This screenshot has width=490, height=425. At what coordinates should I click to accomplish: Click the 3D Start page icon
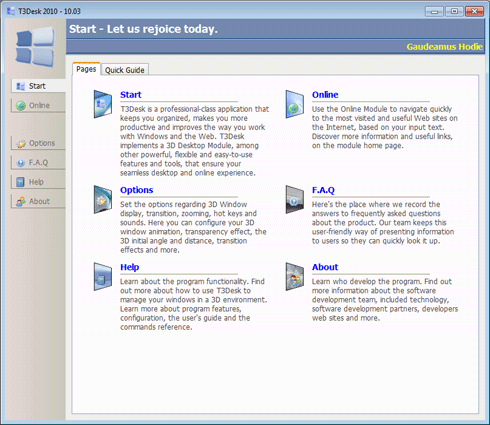[103, 104]
